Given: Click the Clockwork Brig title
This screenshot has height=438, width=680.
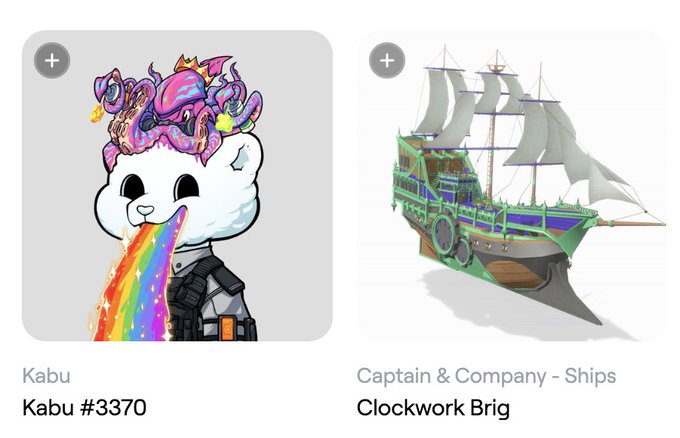Looking at the screenshot, I should 433,408.
